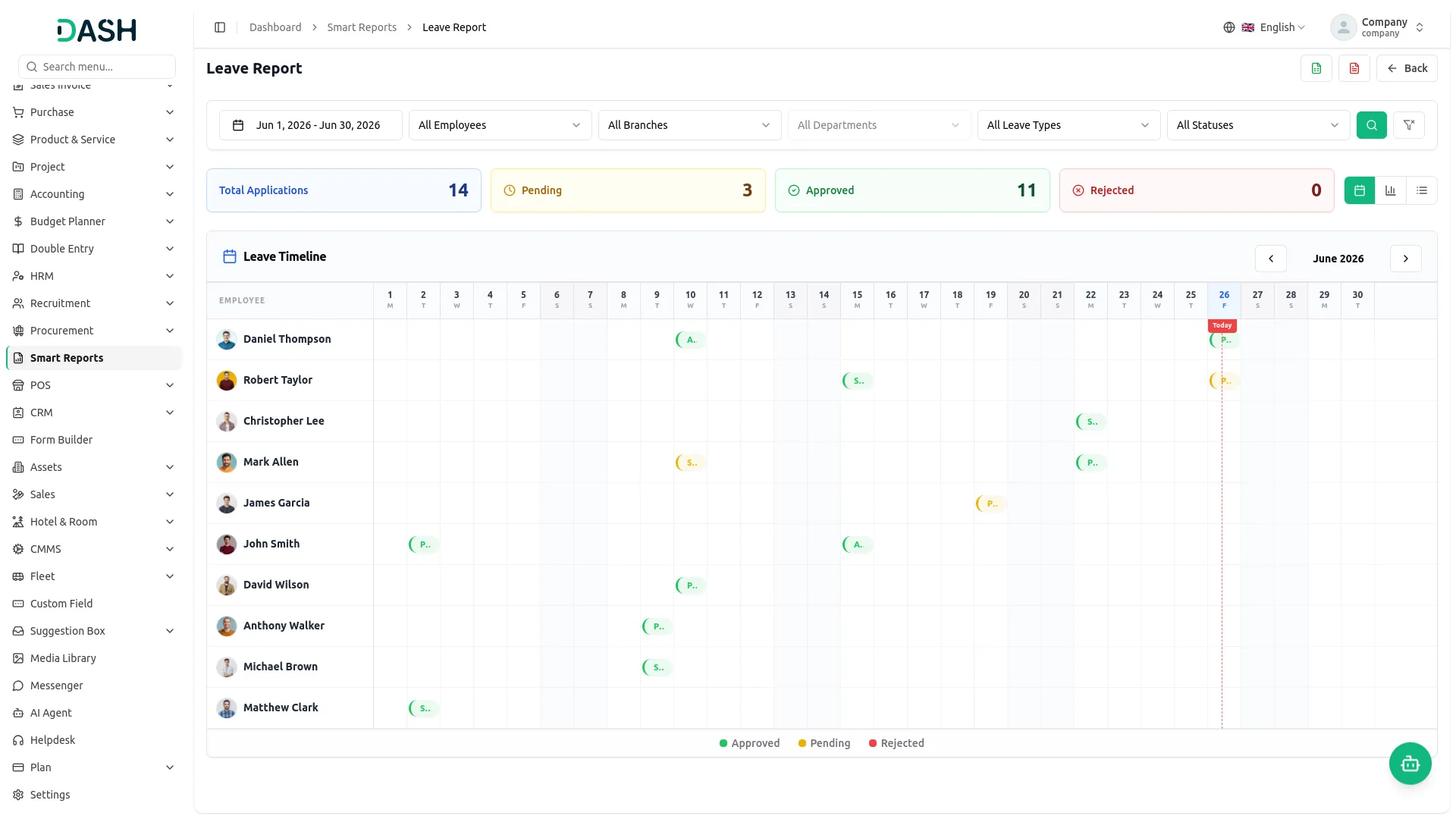Open the All Departments dropdown
Viewport: 1456px width, 819px height.
(x=880, y=125)
